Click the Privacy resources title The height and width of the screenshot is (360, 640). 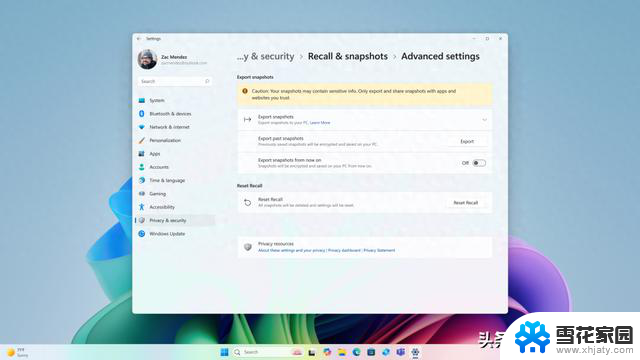pos(276,244)
